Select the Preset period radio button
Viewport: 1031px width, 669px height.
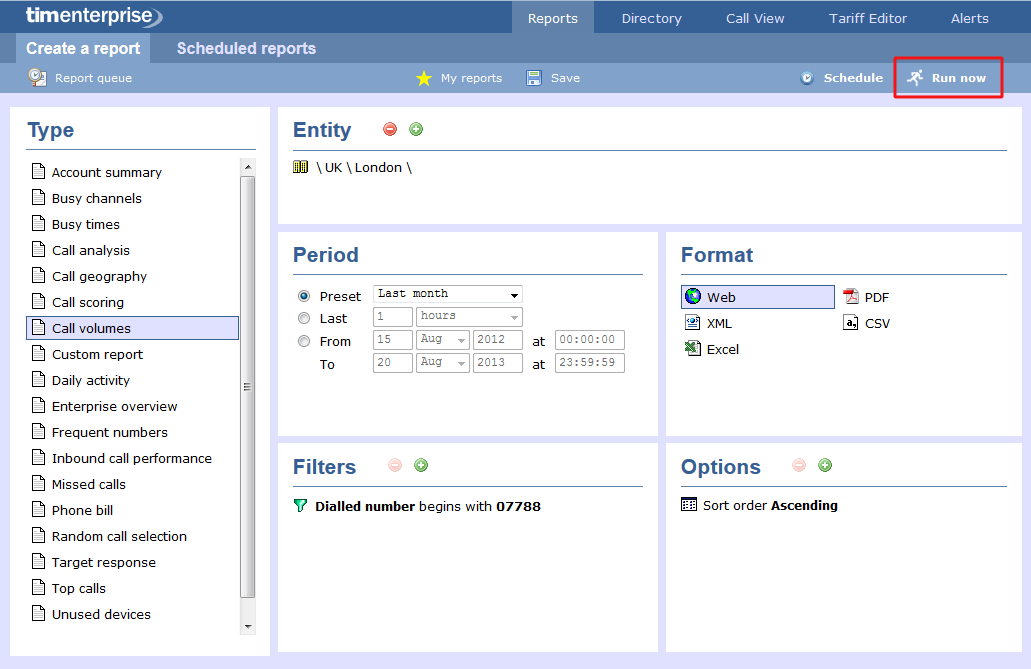pos(304,296)
